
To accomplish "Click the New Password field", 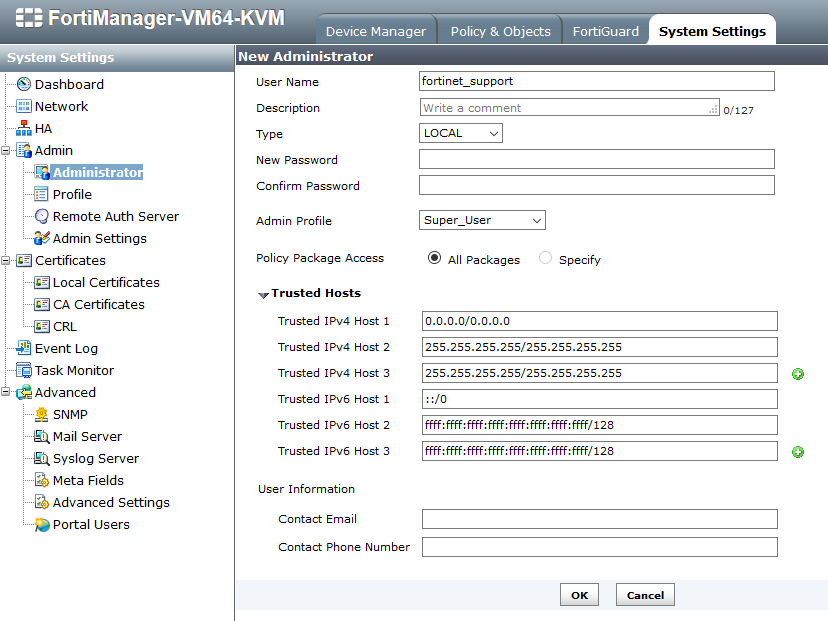I will pos(596,159).
